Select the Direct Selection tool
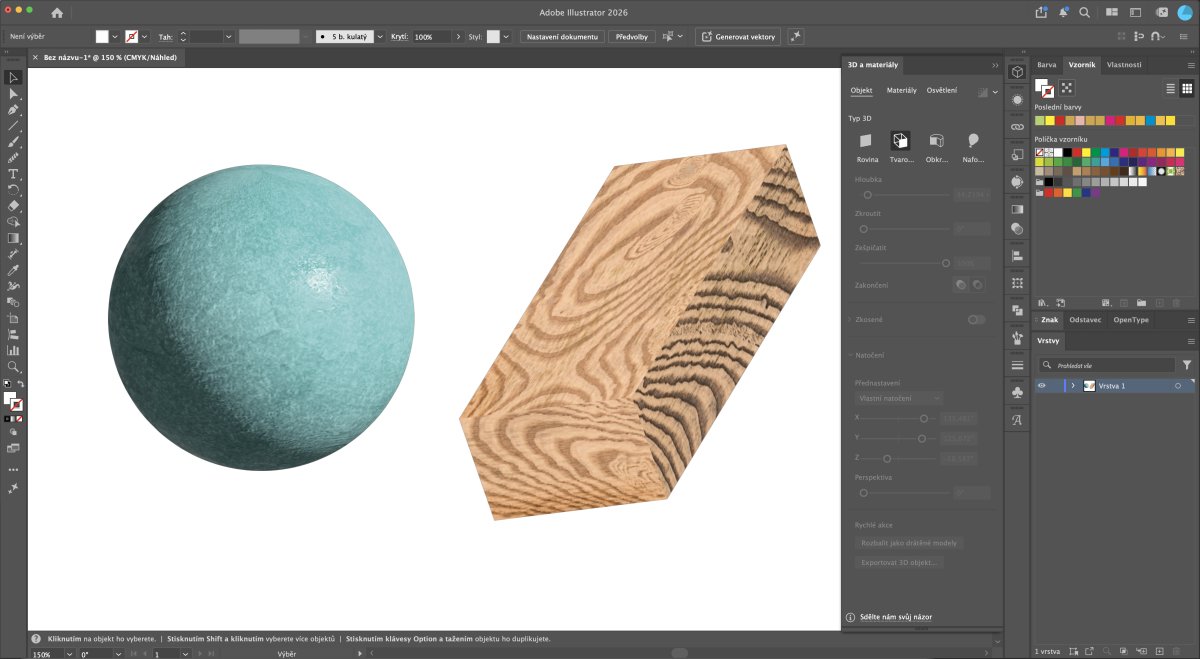Screen dimensions: 1200x659 [x=14, y=93]
